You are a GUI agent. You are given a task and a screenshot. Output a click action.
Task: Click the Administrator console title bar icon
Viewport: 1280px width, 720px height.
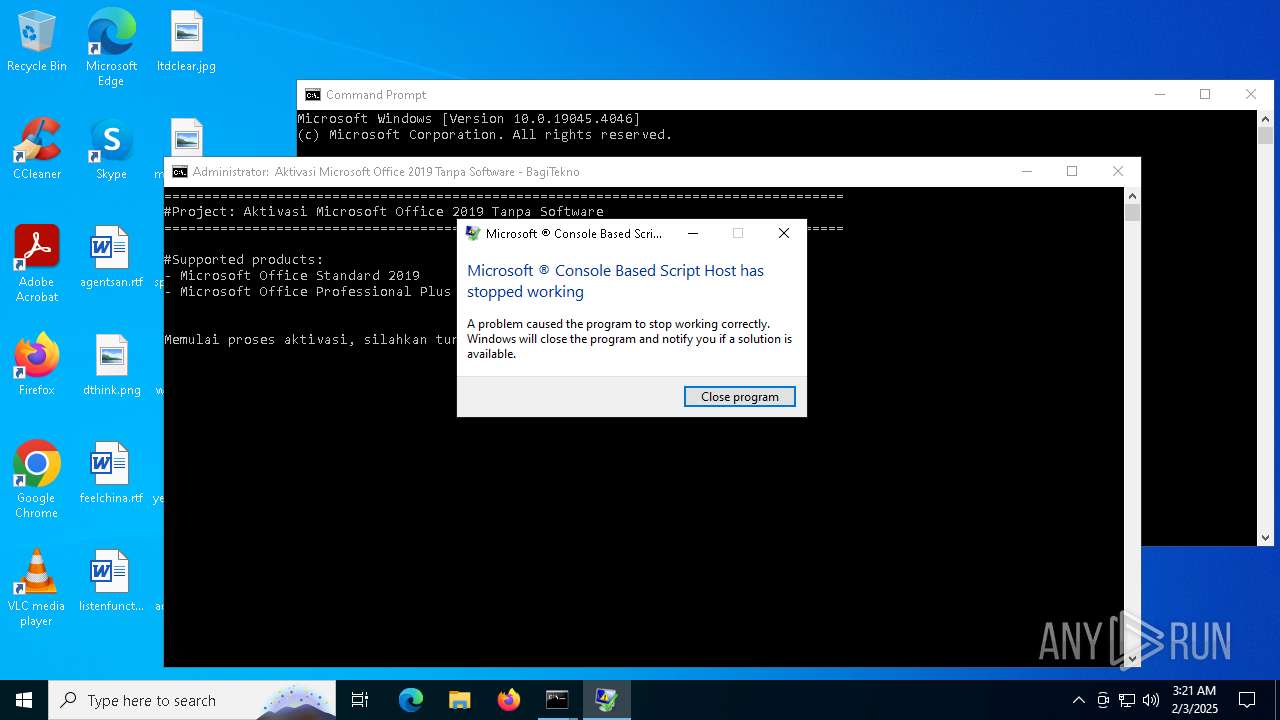click(x=180, y=172)
